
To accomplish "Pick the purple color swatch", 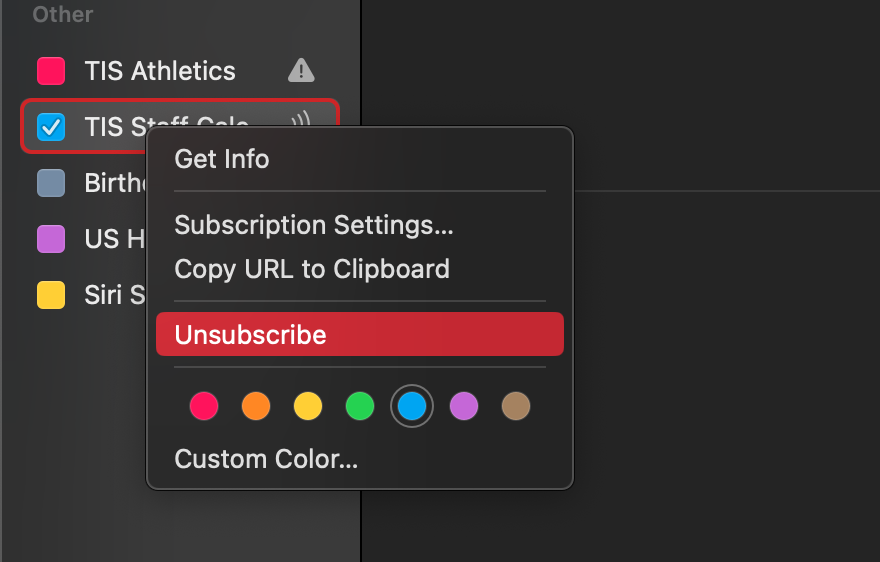I will (x=464, y=406).
